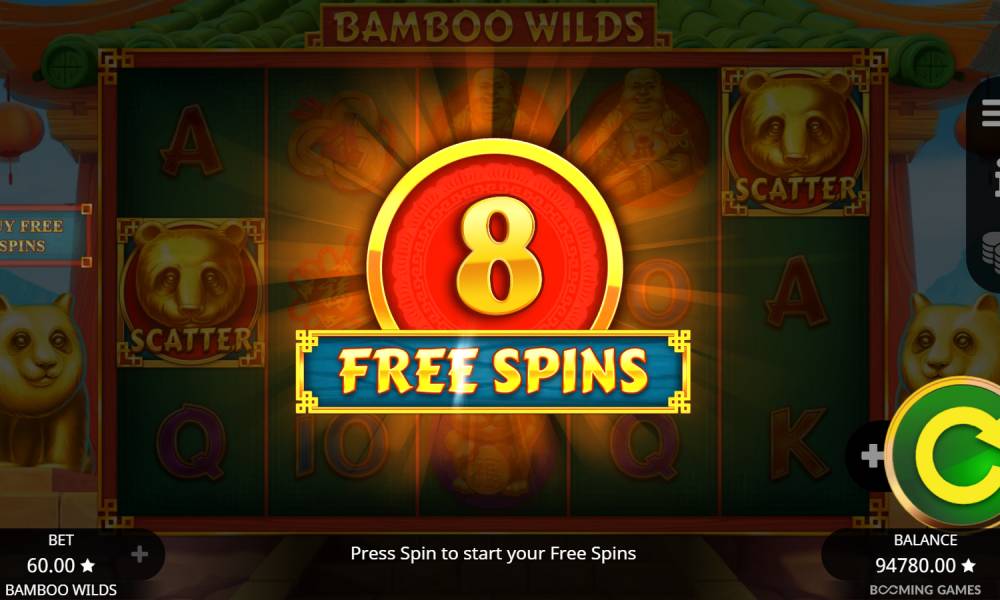
Task: Click the 8 Free Spins banner
Action: pyautogui.click(x=493, y=372)
